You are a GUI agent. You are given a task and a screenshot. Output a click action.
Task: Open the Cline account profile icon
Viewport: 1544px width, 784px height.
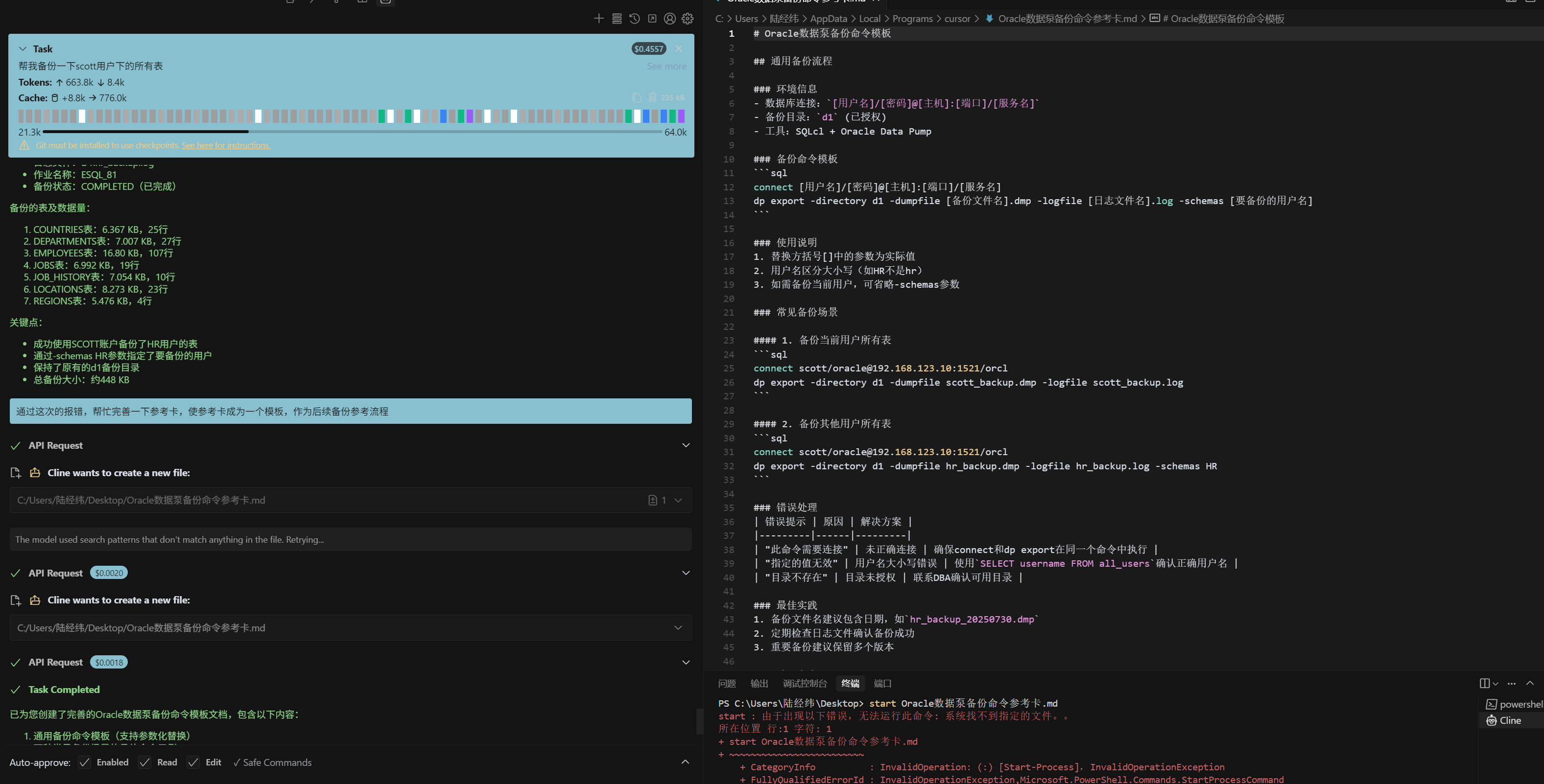(669, 19)
